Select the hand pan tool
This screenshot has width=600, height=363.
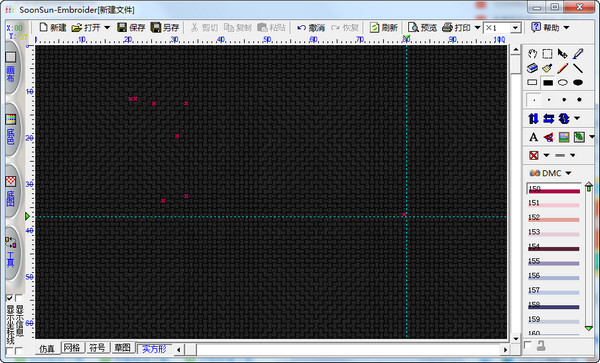click(532, 54)
